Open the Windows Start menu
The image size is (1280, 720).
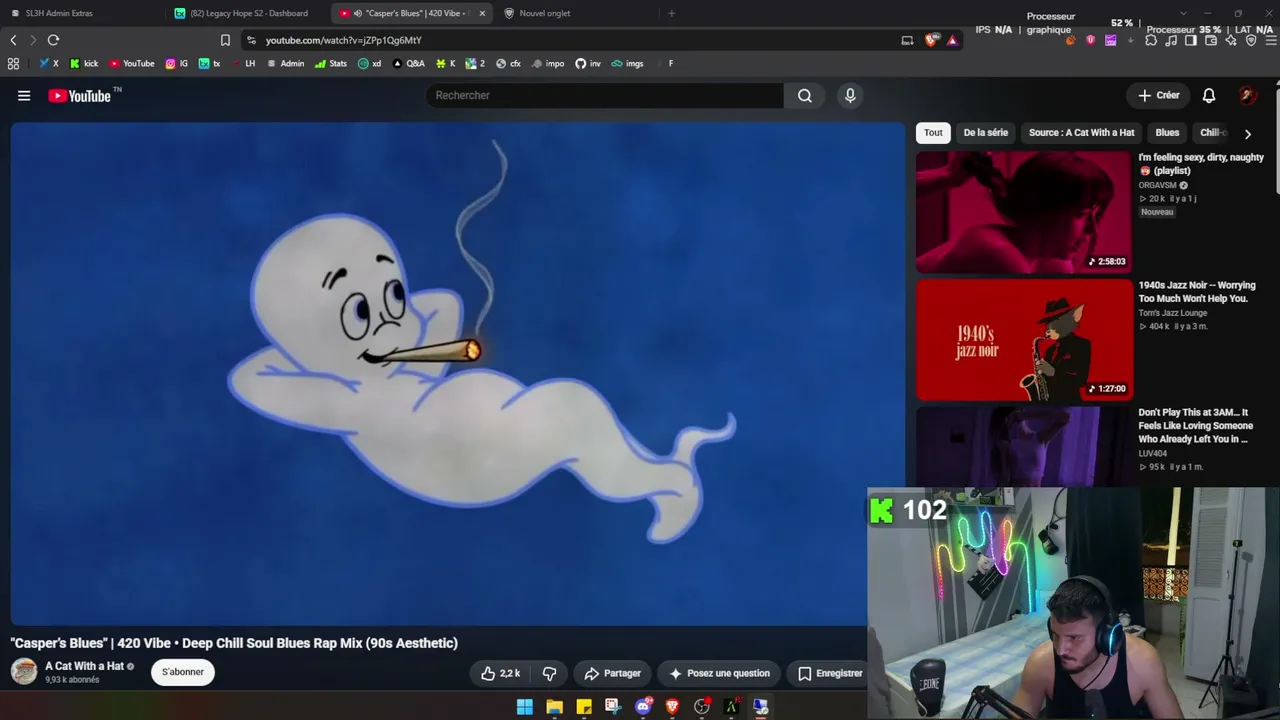(x=524, y=707)
